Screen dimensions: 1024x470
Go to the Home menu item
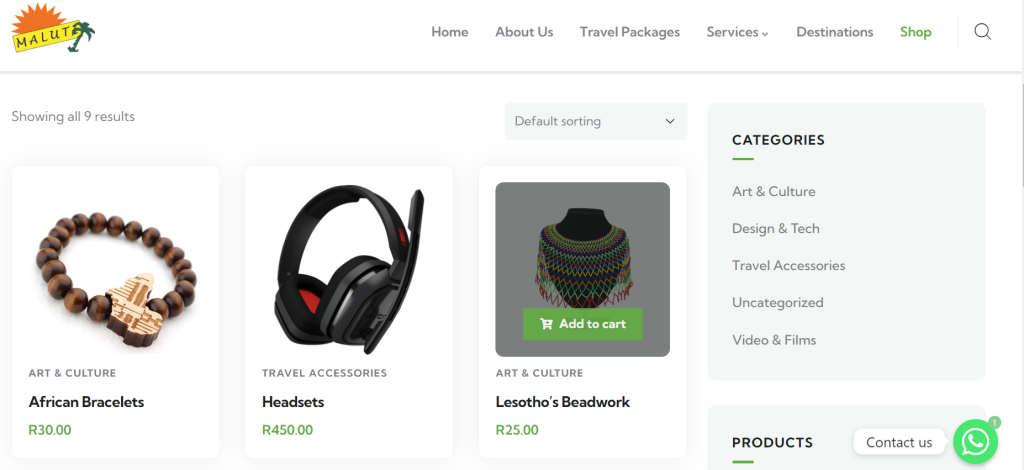point(449,32)
